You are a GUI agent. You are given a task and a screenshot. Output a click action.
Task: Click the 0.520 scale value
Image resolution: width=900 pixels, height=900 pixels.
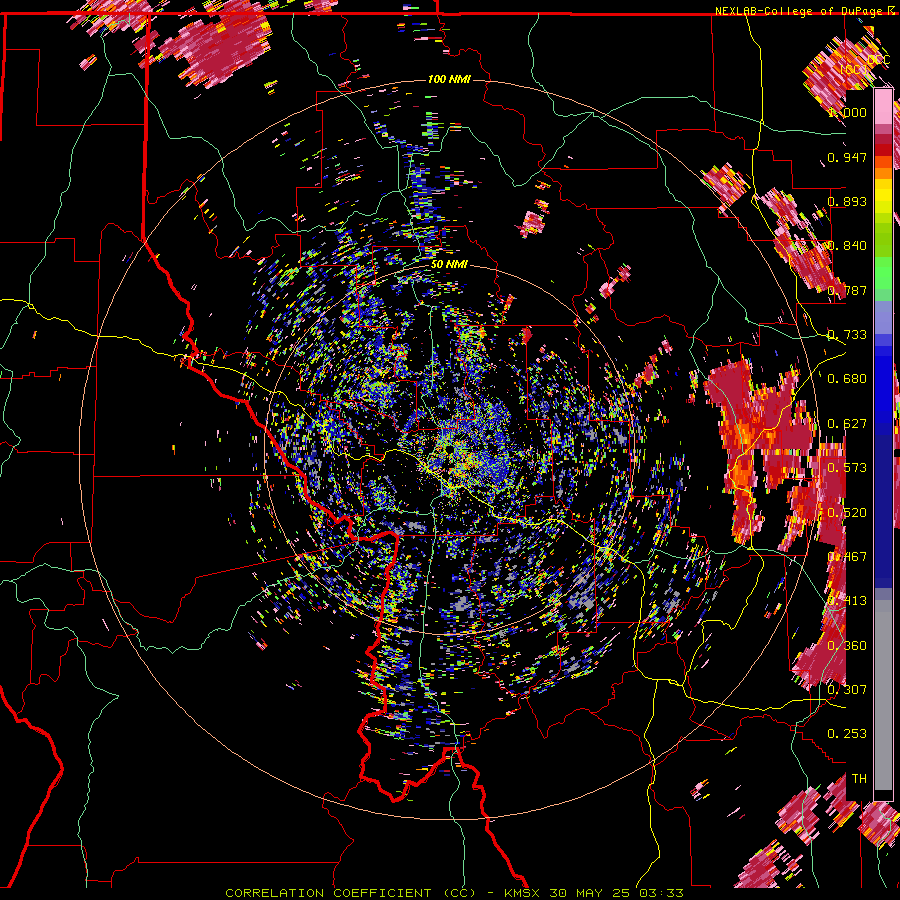pyautogui.click(x=847, y=513)
